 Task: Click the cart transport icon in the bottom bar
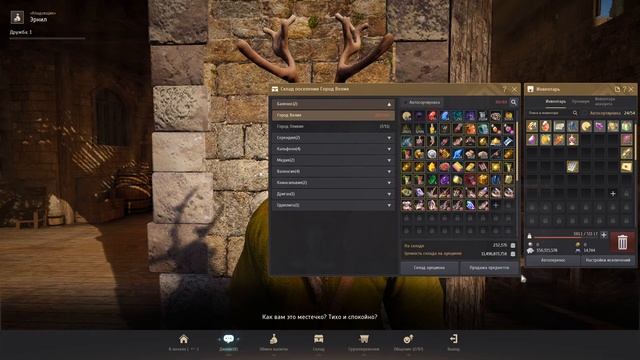tap(364, 339)
